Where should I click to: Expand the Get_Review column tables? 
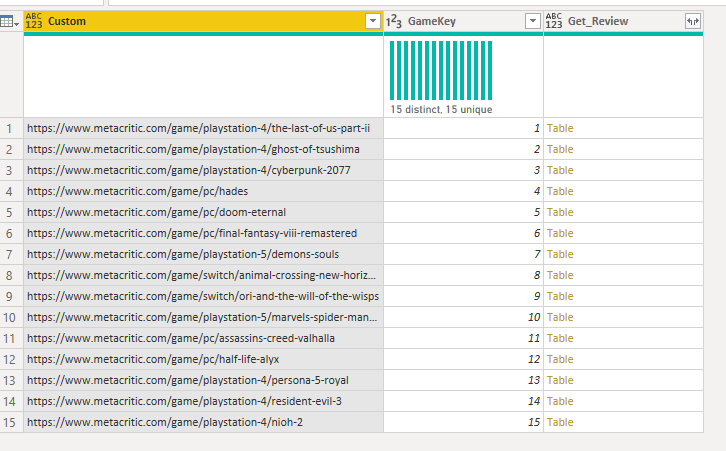click(x=693, y=21)
